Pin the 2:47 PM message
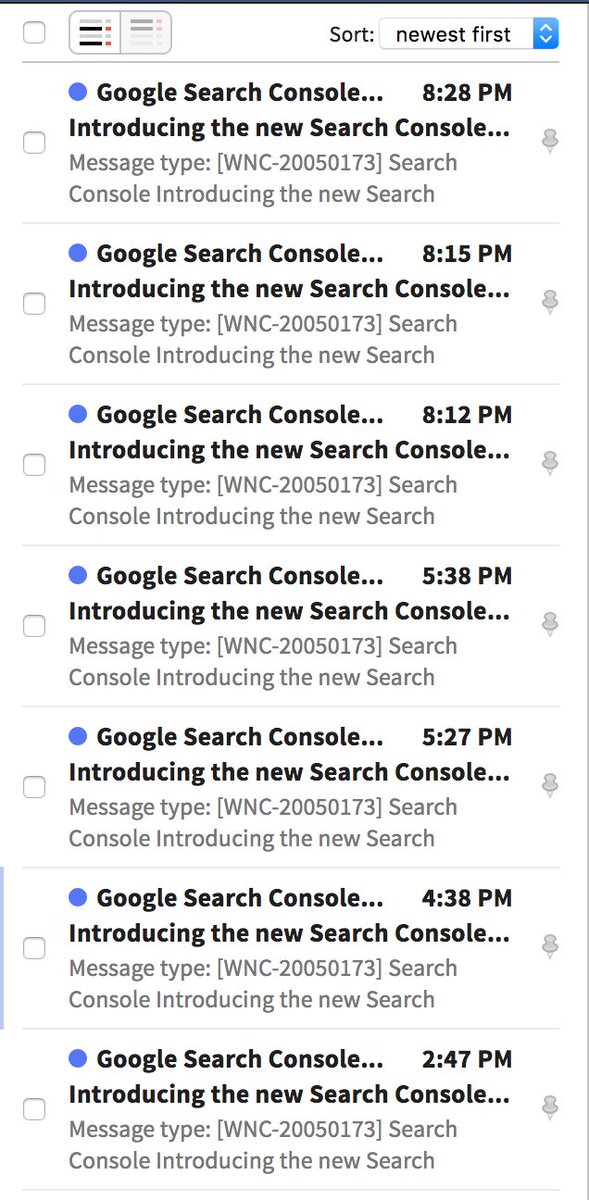The image size is (589, 1200). tap(549, 1107)
